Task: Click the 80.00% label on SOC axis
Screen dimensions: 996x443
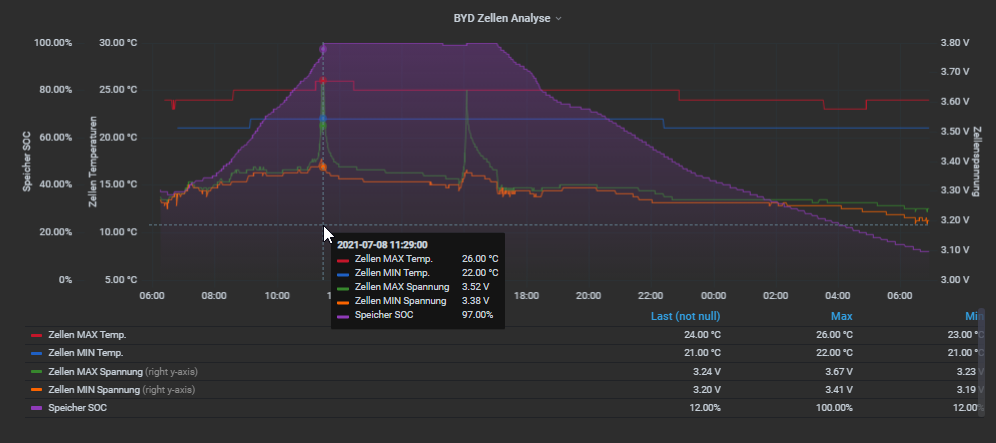Action: pos(55,90)
